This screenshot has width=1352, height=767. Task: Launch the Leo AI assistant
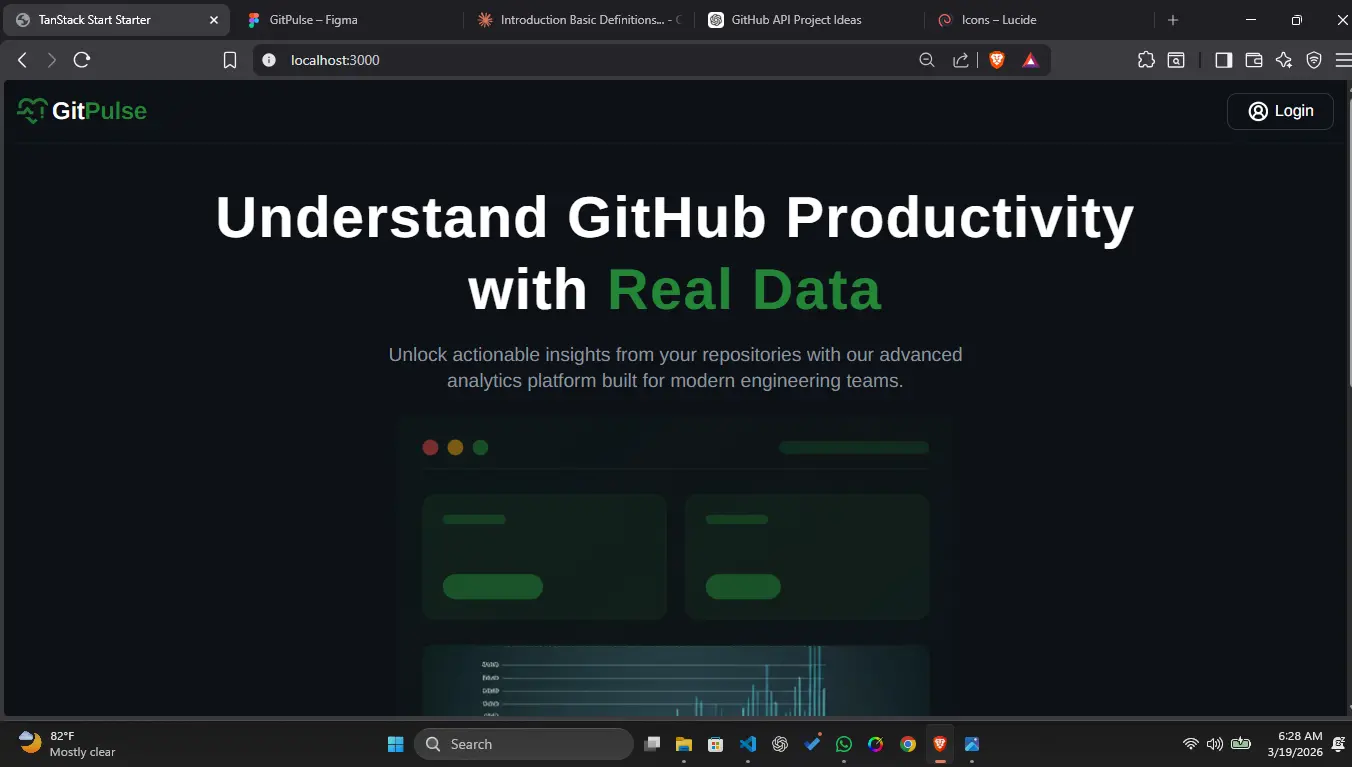click(x=1283, y=59)
